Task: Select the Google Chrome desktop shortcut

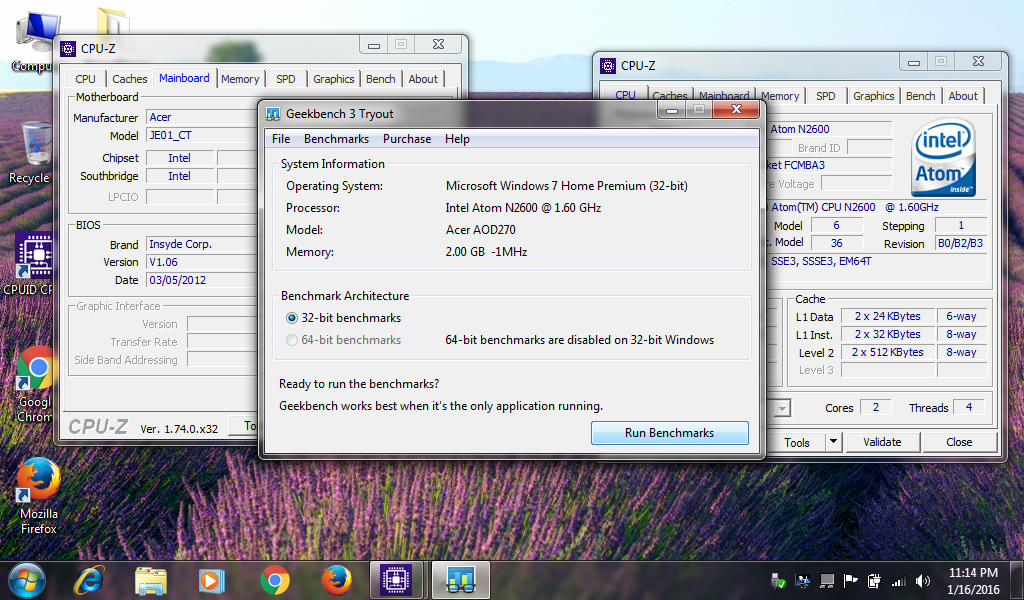Action: coord(34,384)
